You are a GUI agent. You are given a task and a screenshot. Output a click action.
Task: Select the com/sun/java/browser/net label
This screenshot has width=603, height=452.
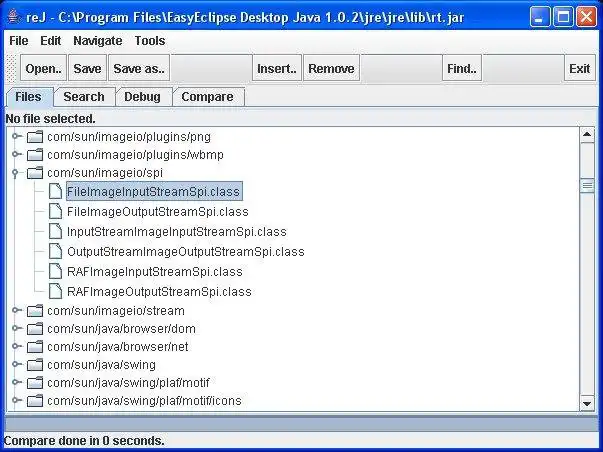(118, 347)
